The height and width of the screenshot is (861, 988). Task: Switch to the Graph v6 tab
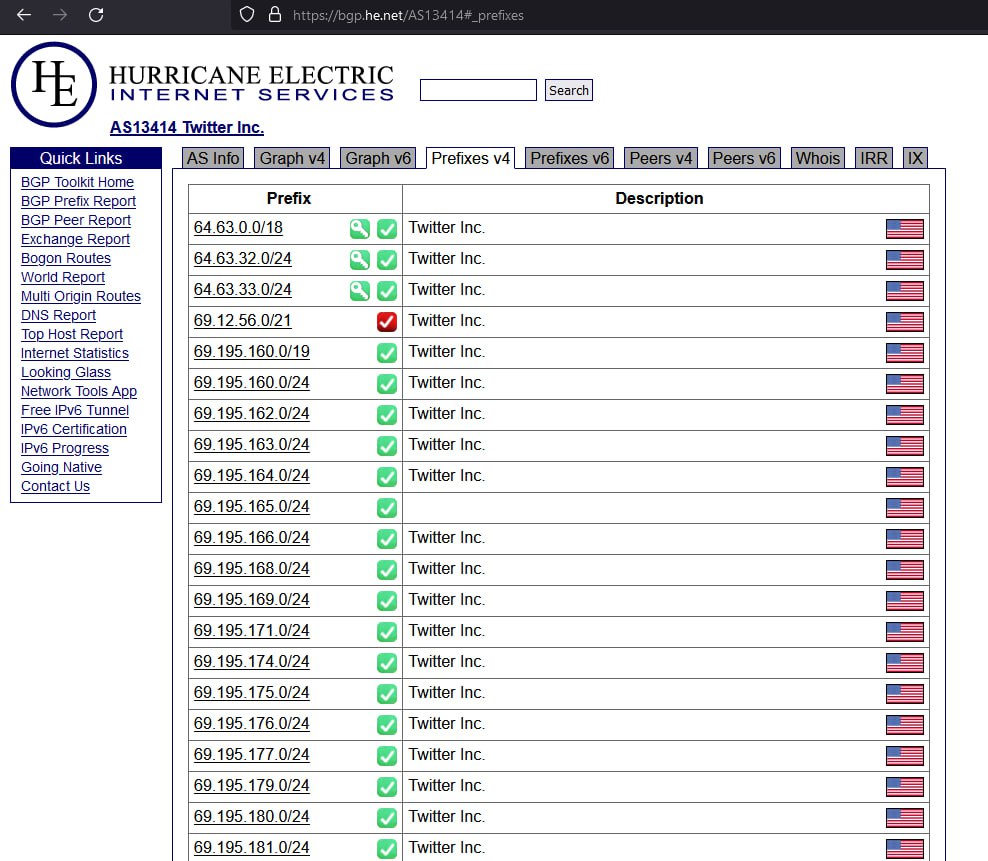pyautogui.click(x=378, y=158)
